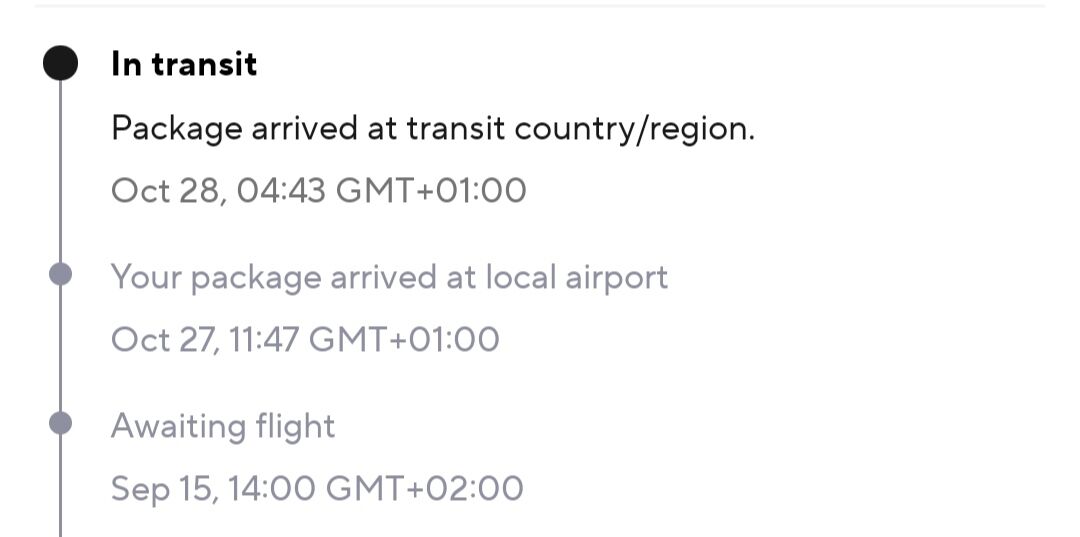Select the Sep 15, 14:00 timestamp
Image resolution: width=1080 pixels, height=537 pixels.
point(316,489)
